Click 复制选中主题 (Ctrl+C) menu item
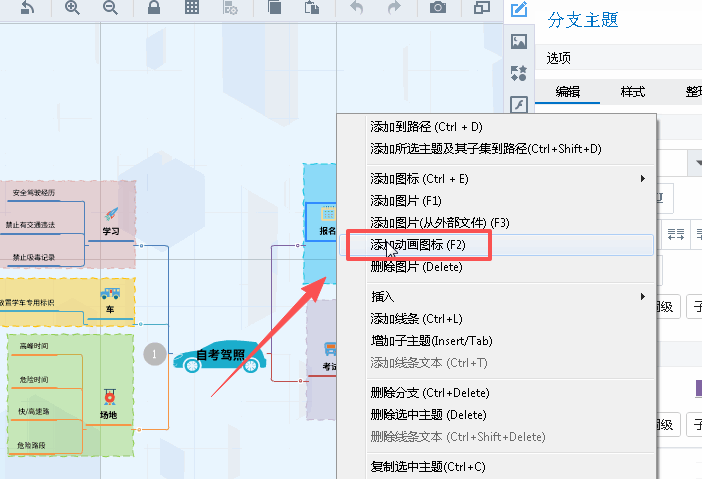This screenshot has height=479, width=702. pos(427,467)
